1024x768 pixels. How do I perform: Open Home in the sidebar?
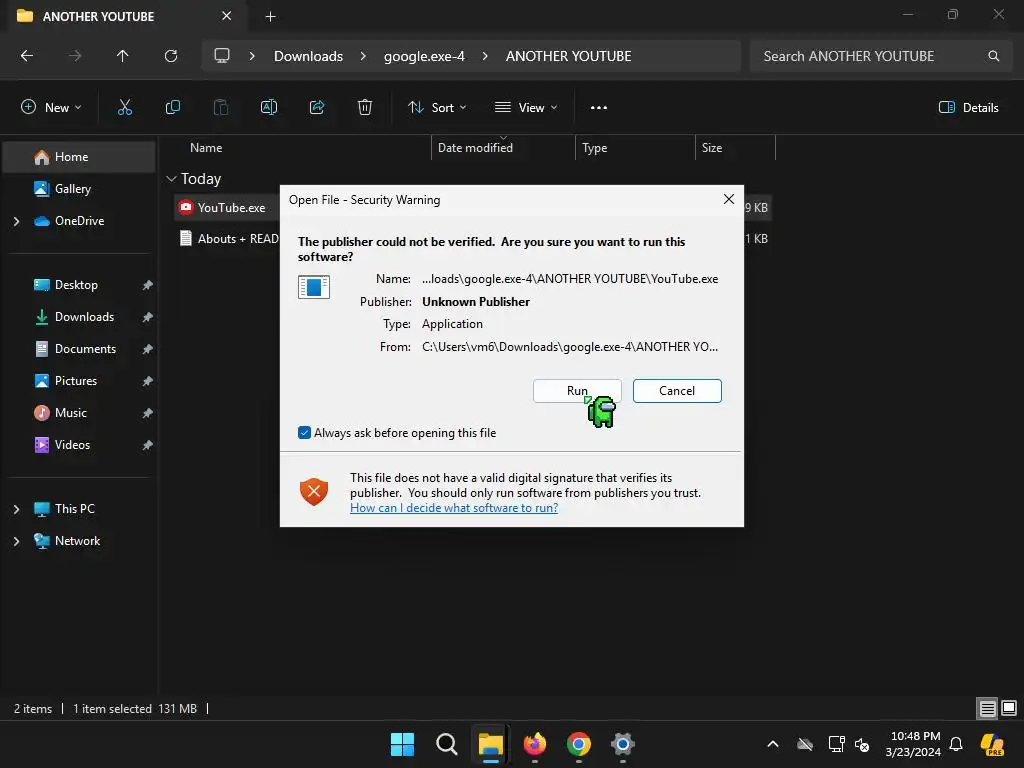(x=79, y=157)
